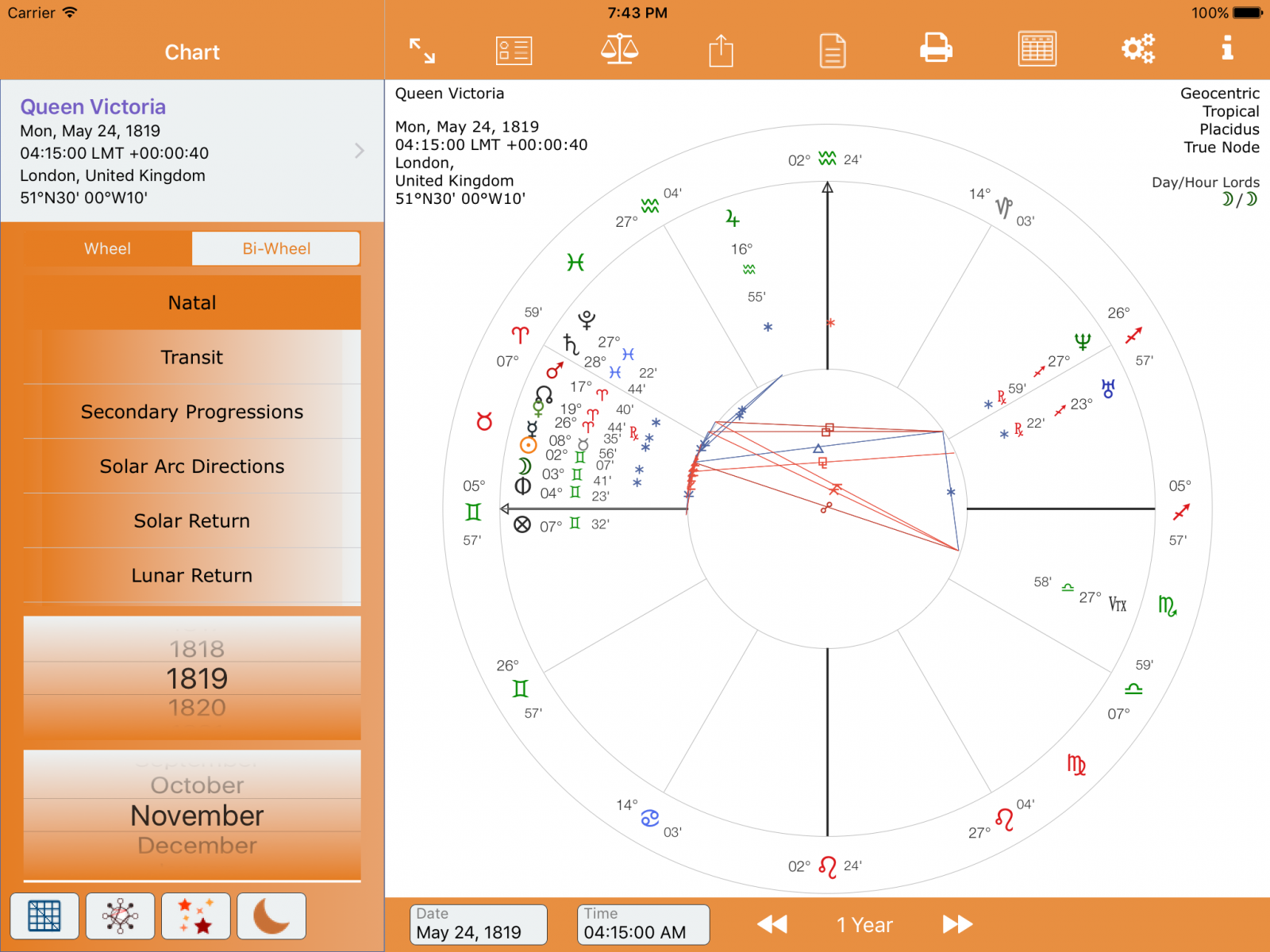
Task: Select 1820 in year picker
Action: pyautogui.click(x=197, y=708)
